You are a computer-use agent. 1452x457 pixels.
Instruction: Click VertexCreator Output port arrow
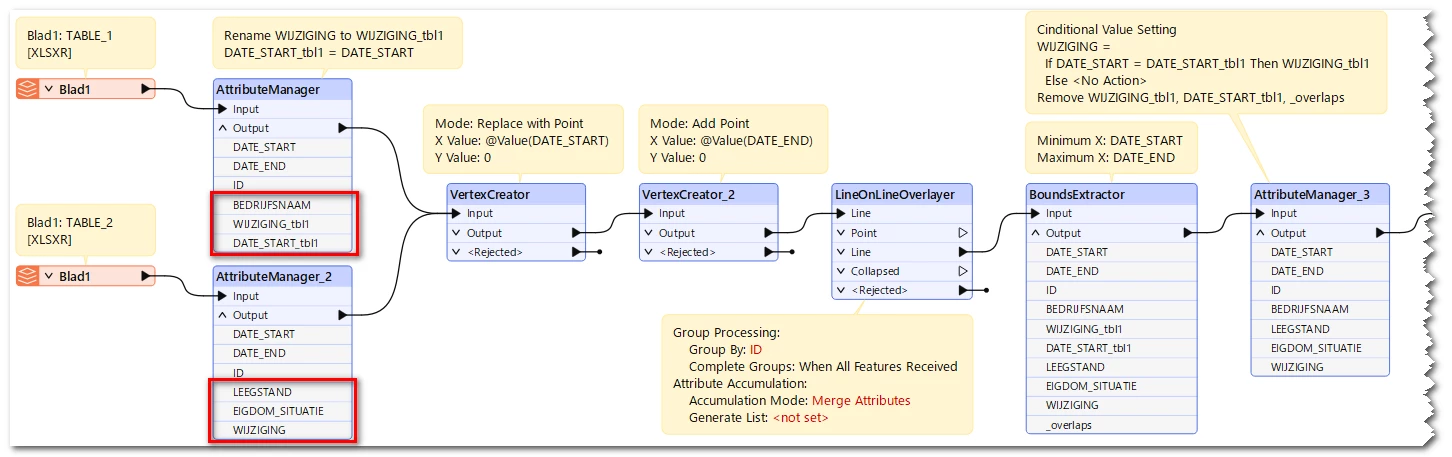577,233
